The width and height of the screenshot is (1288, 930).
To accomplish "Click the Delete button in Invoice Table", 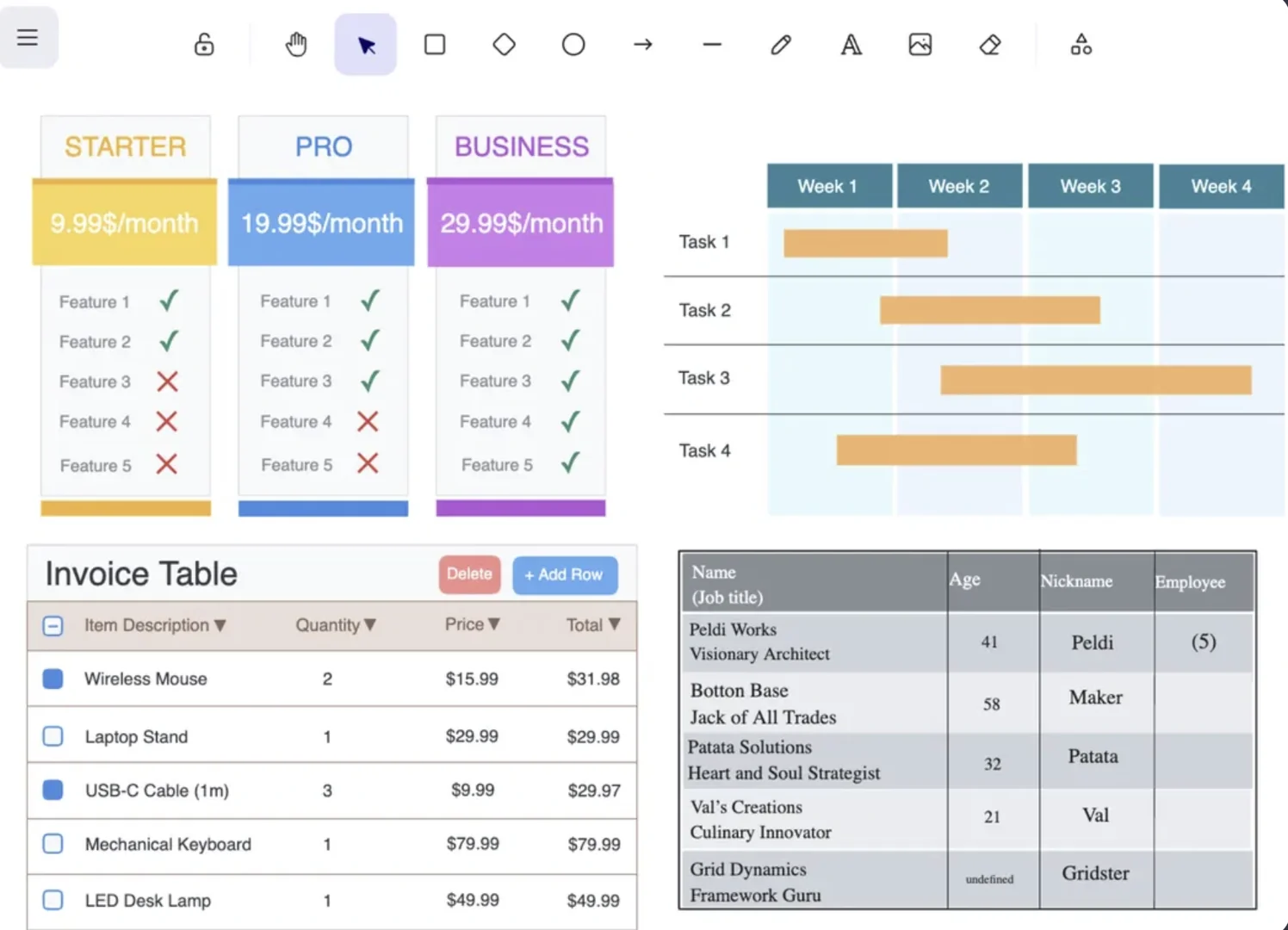I will pyautogui.click(x=469, y=574).
